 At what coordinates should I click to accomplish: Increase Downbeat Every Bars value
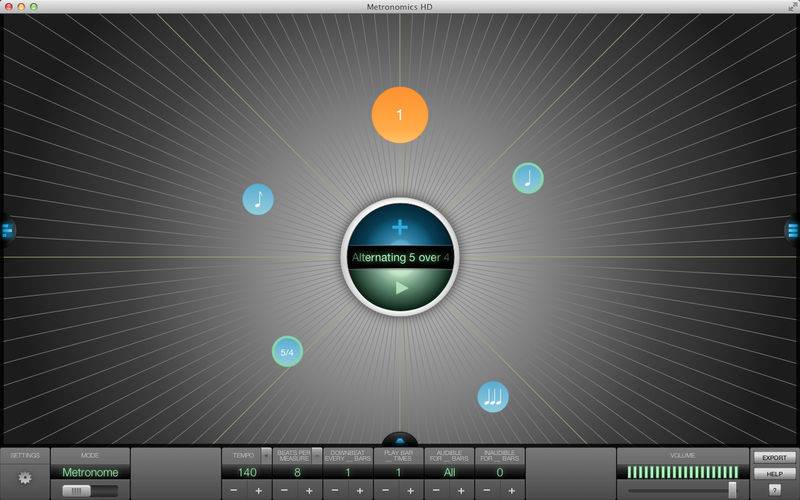[360, 490]
